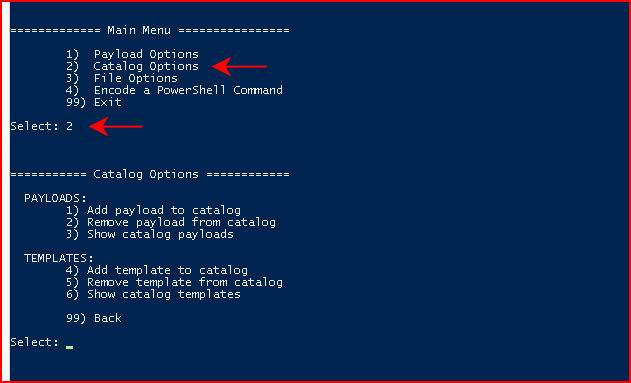This screenshot has width=631, height=383.
Task: Choose Add payload to catalog
Action: tap(153, 210)
